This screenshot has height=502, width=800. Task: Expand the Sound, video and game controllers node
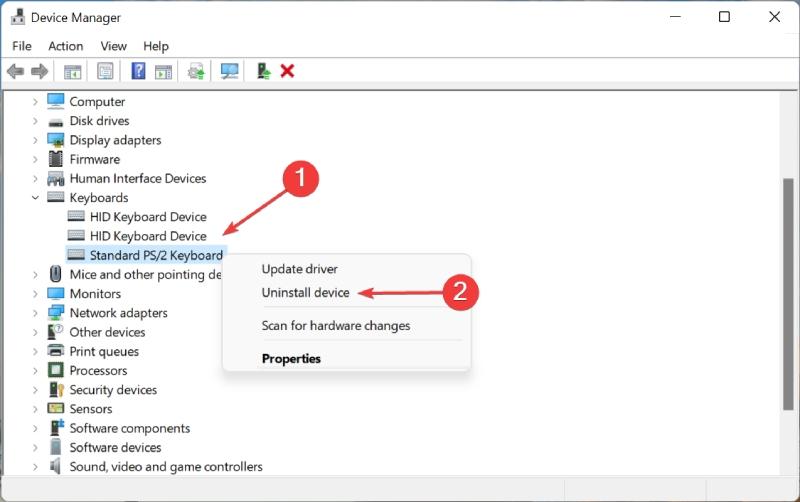[35, 466]
